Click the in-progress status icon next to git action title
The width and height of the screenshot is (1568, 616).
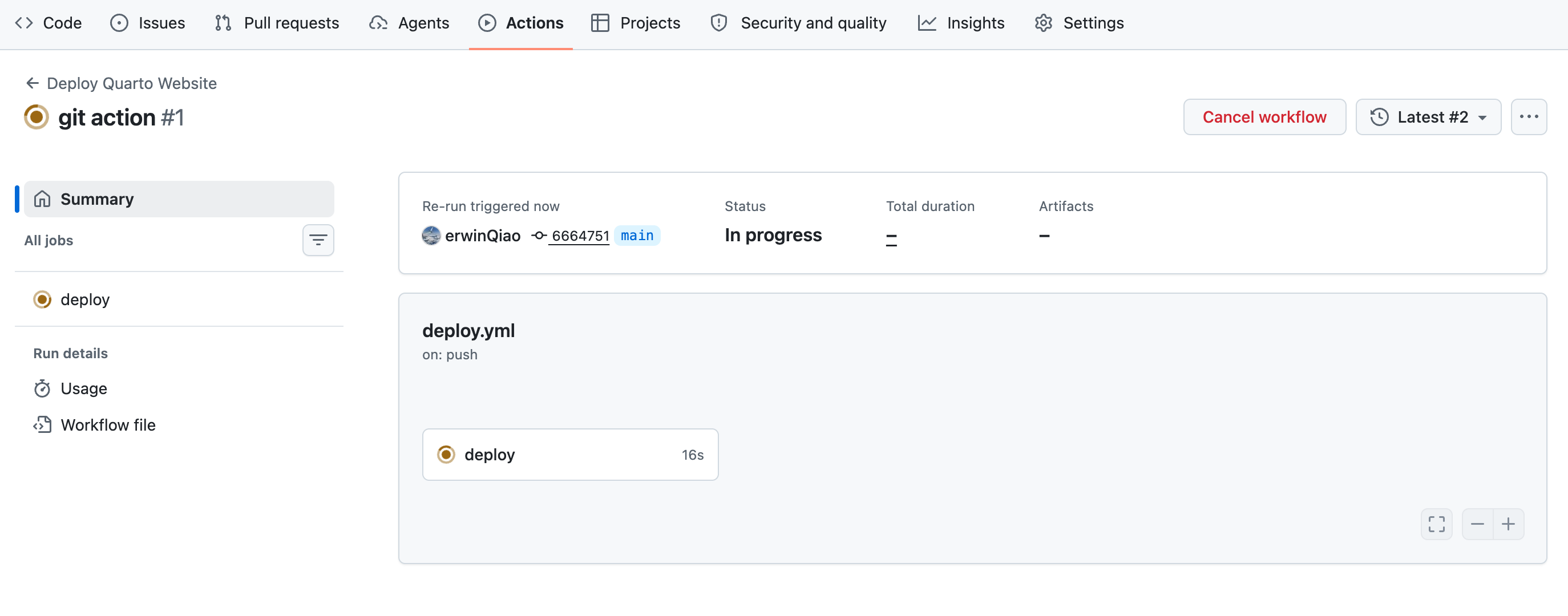37,117
